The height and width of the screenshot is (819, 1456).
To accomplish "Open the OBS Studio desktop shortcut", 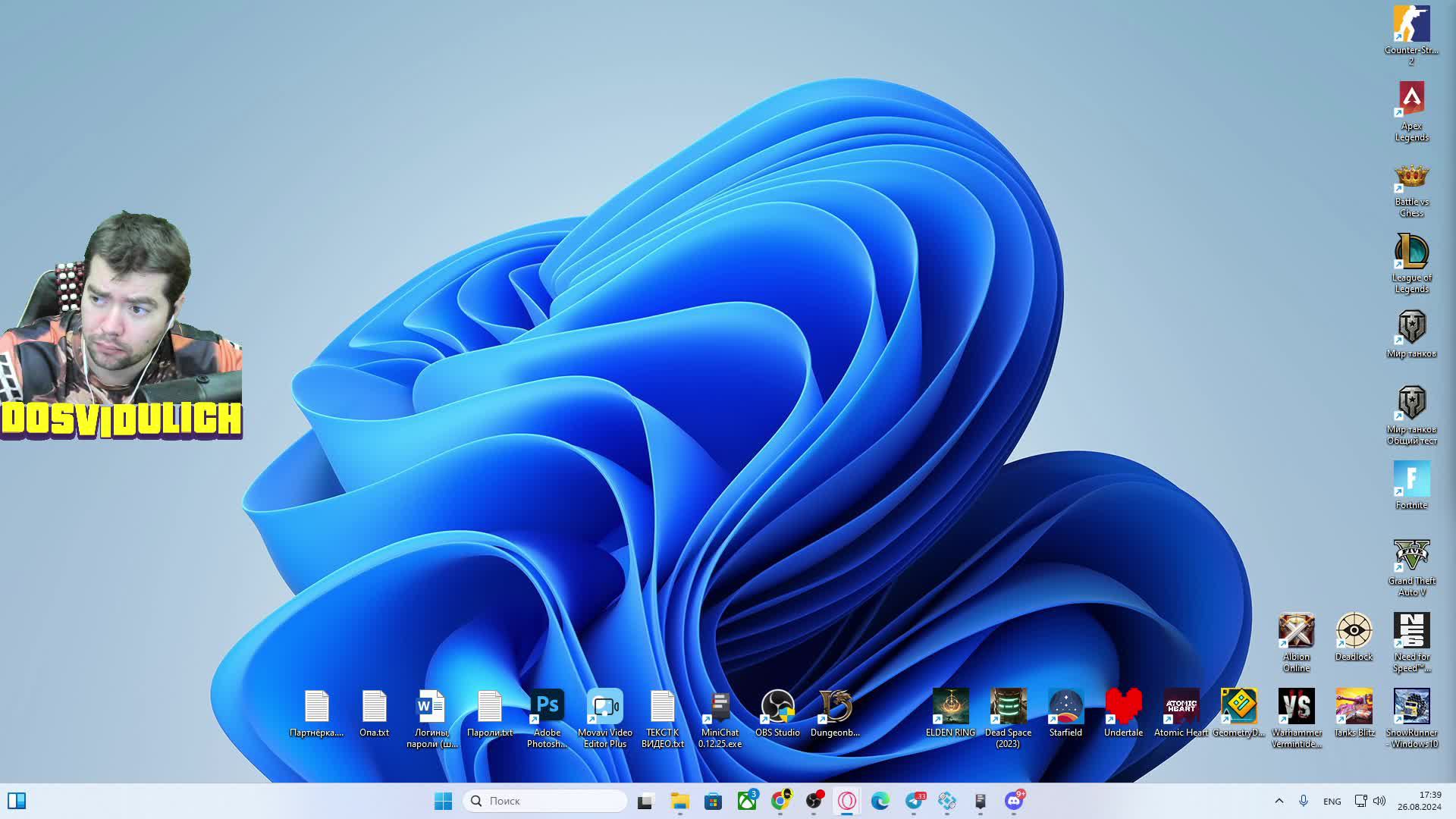I will point(777,707).
